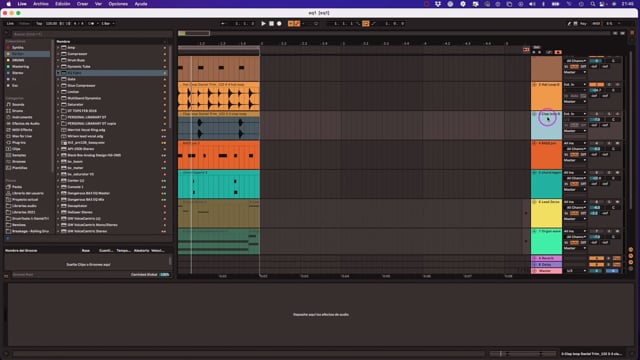Select Mastering collection in browser
The height and width of the screenshot is (360, 640).
[x=20, y=67]
